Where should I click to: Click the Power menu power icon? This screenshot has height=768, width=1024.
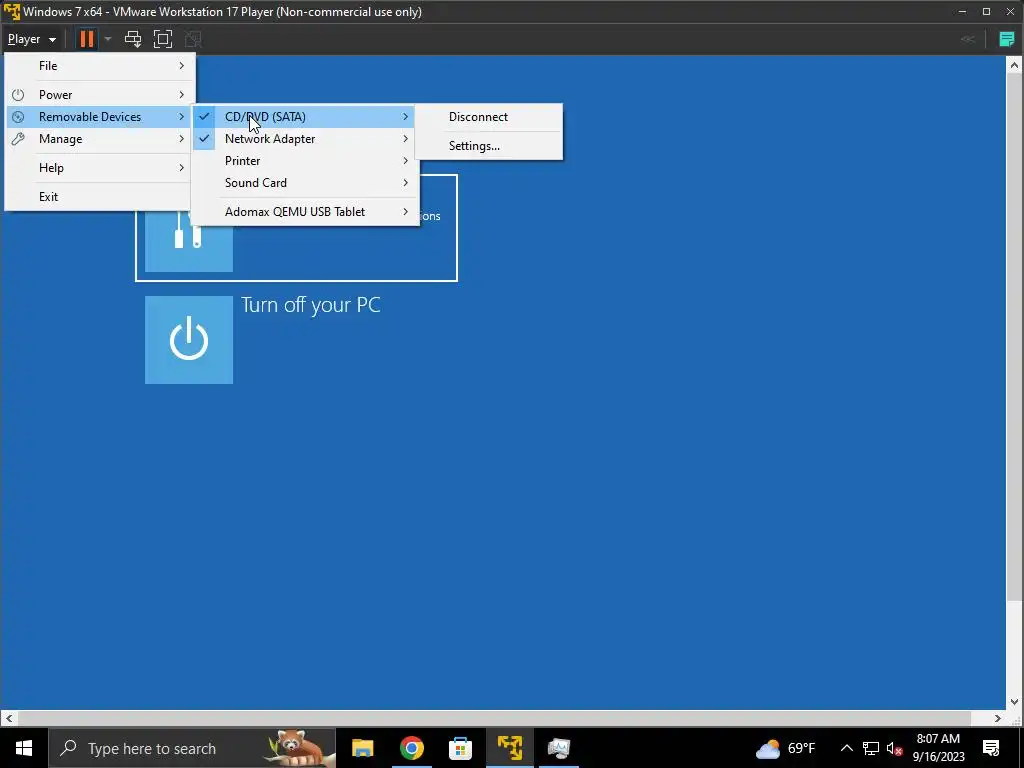click(18, 95)
